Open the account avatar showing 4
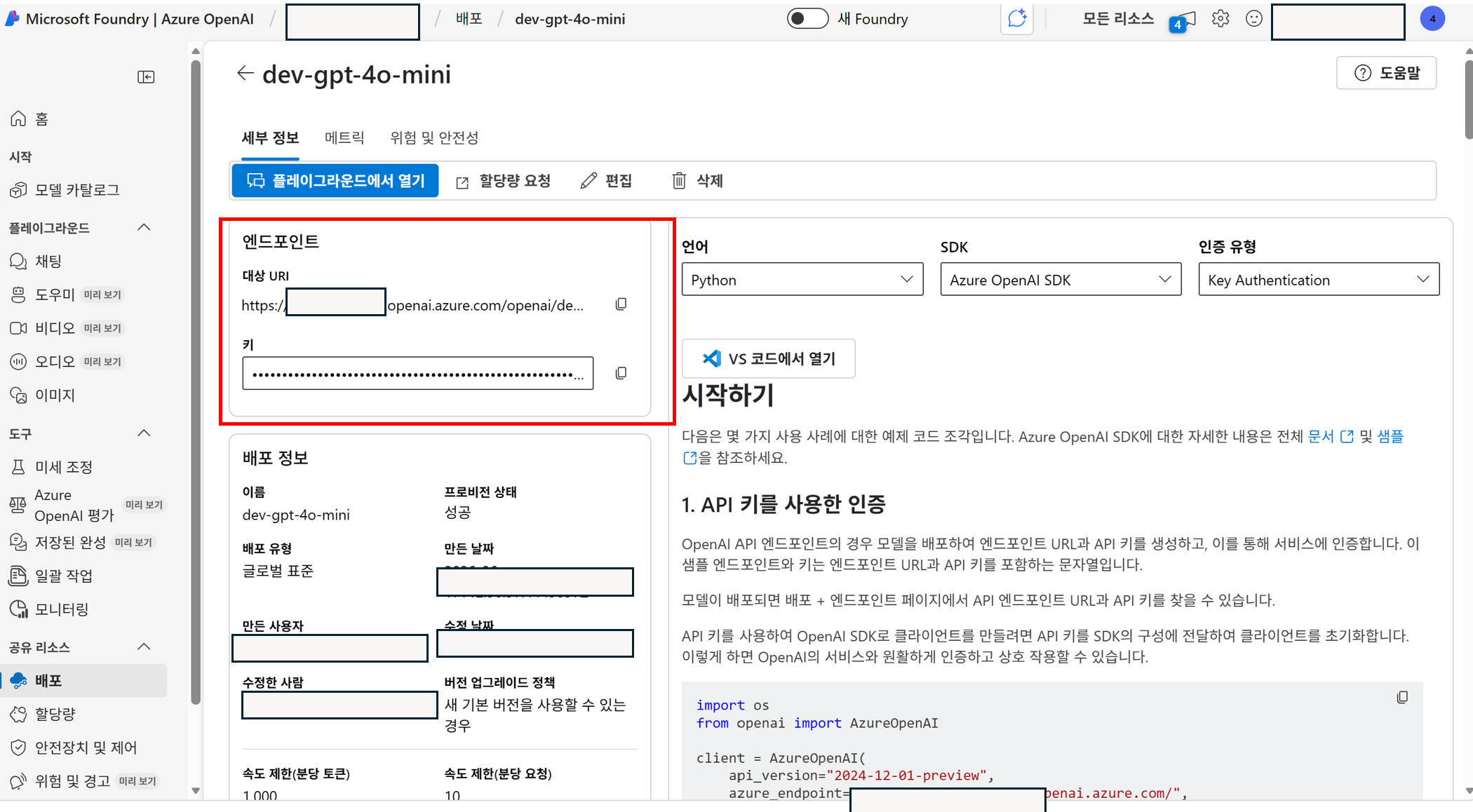Viewport: 1473px width, 812px height. (x=1432, y=19)
